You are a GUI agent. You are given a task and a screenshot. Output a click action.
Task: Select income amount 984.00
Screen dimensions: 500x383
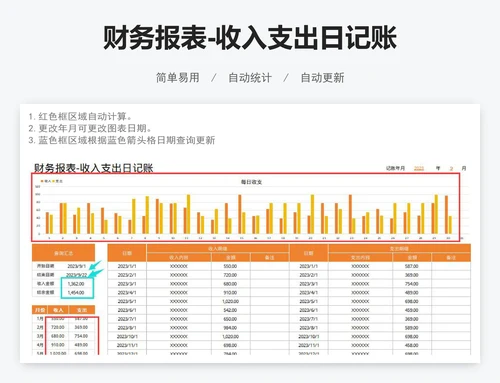pyautogui.click(x=230, y=328)
